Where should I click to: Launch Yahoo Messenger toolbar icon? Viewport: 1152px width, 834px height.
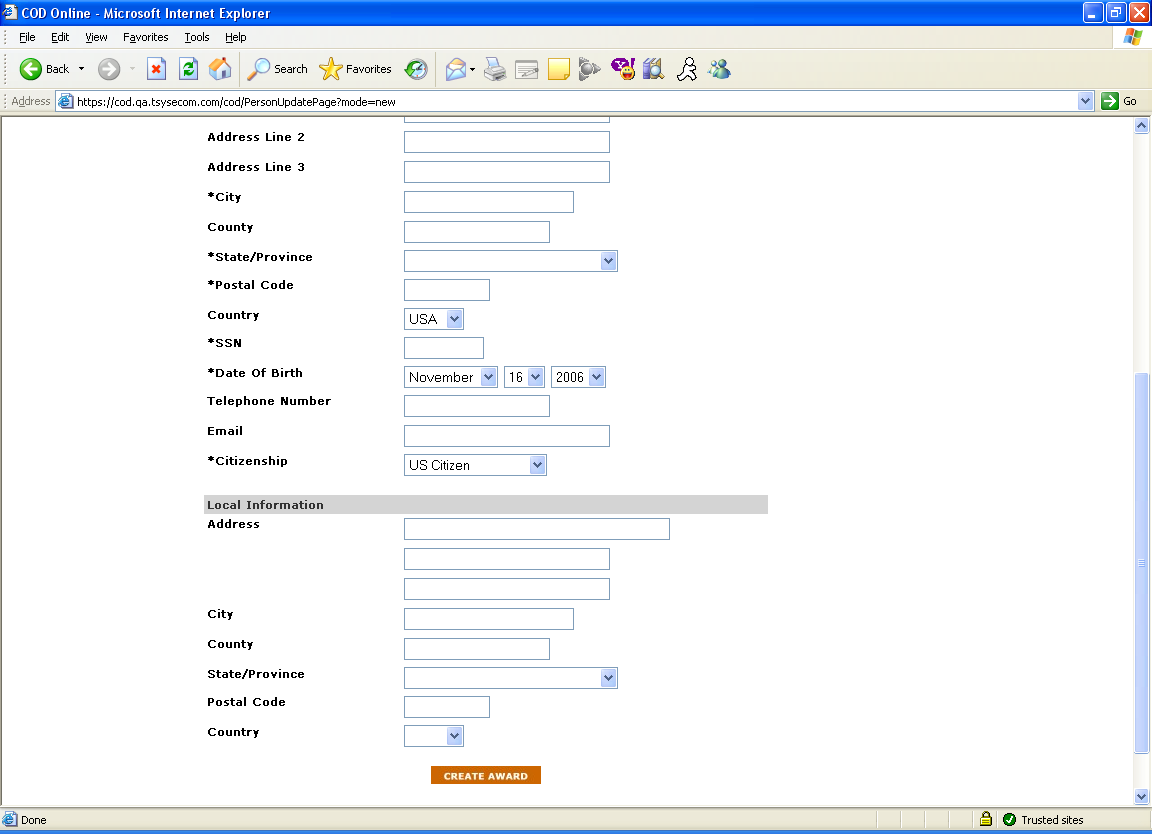(623, 69)
